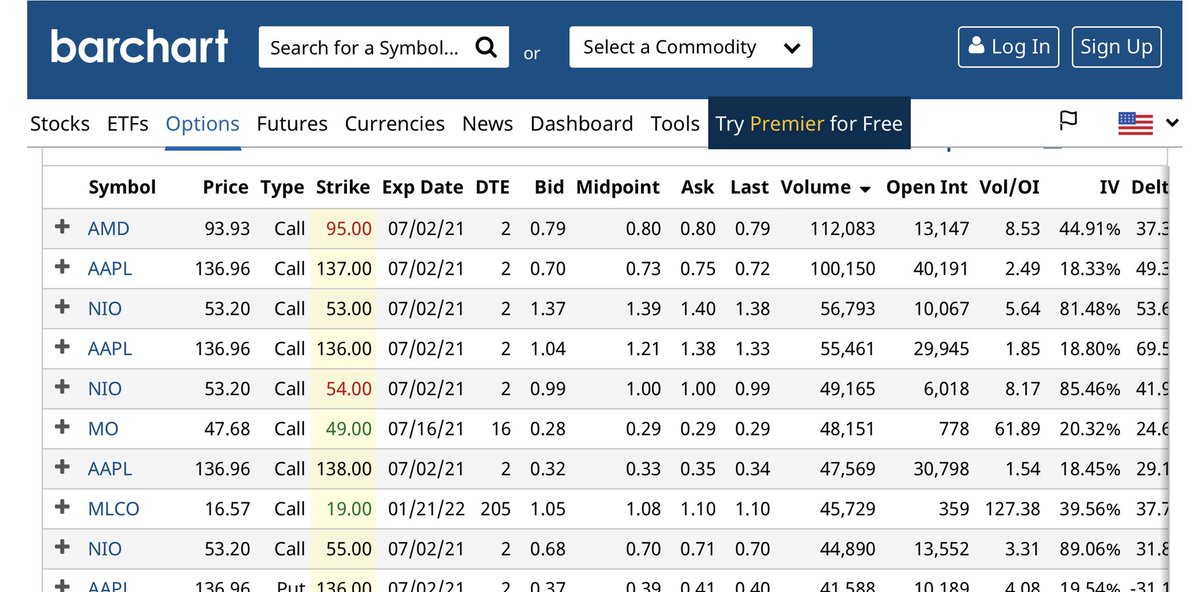Click the 40,191 open interest value
The image size is (1200, 592).
pyautogui.click(x=941, y=269)
